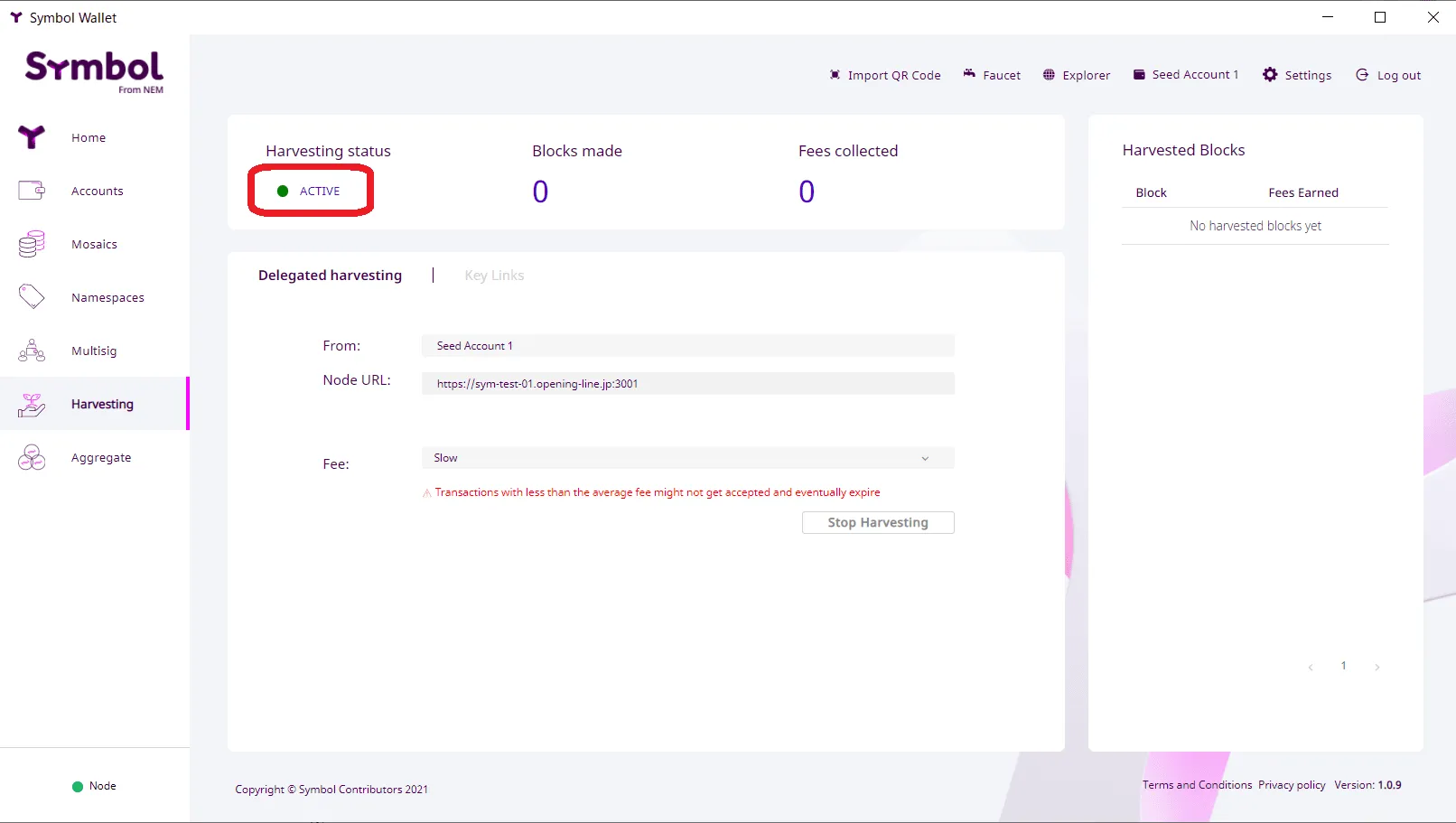Open the Seed Account 1 account selector
Image resolution: width=1456 pixels, height=823 pixels.
pyautogui.click(x=1185, y=75)
